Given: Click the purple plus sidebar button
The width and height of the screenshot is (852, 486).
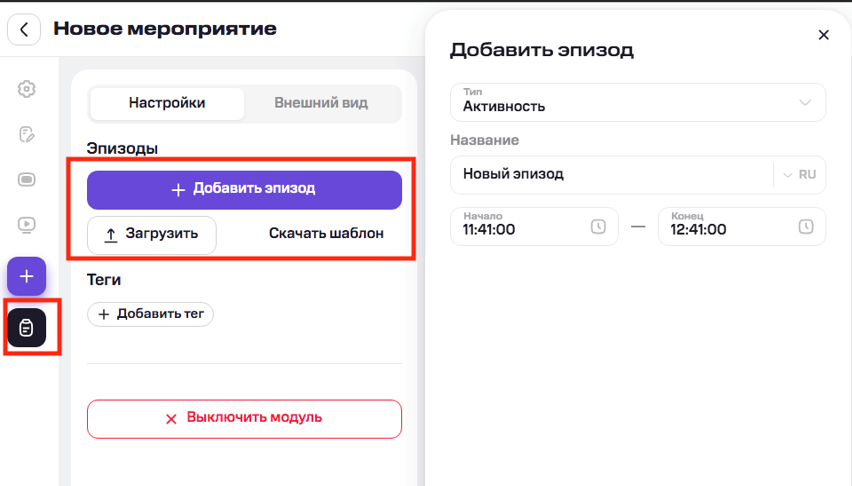Looking at the screenshot, I should pos(27,276).
